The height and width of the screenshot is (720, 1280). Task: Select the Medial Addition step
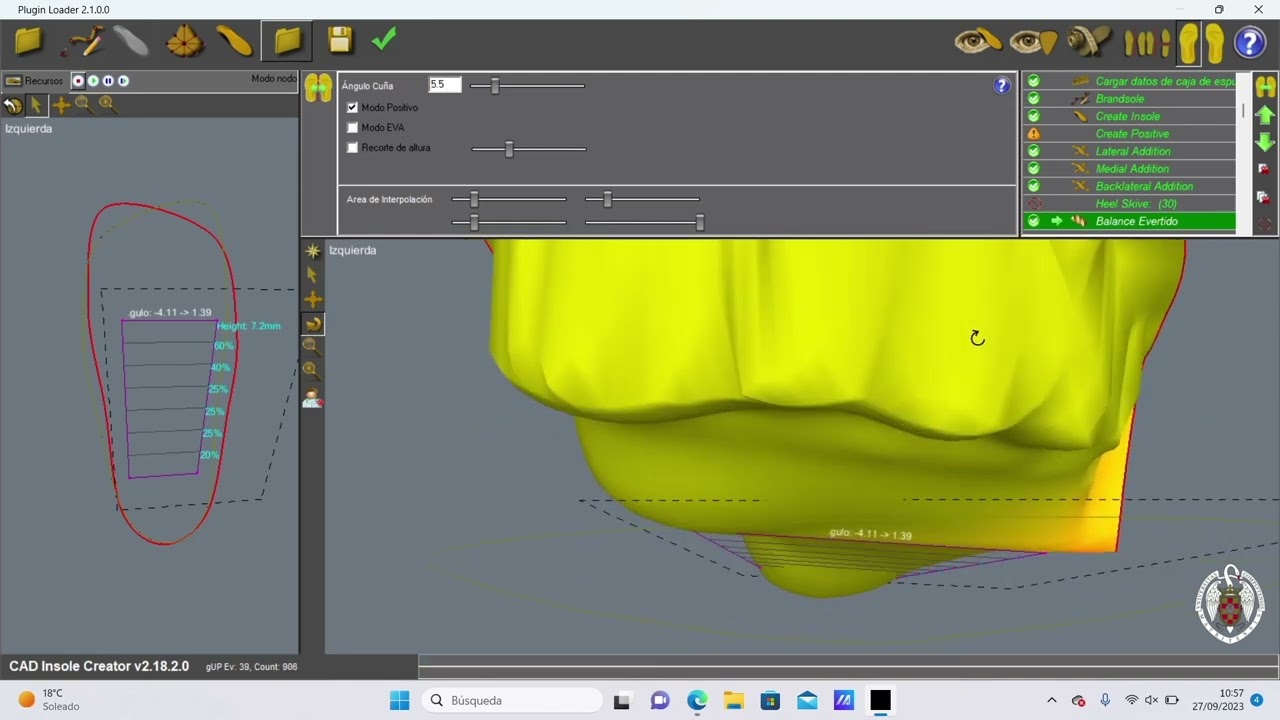point(1133,169)
